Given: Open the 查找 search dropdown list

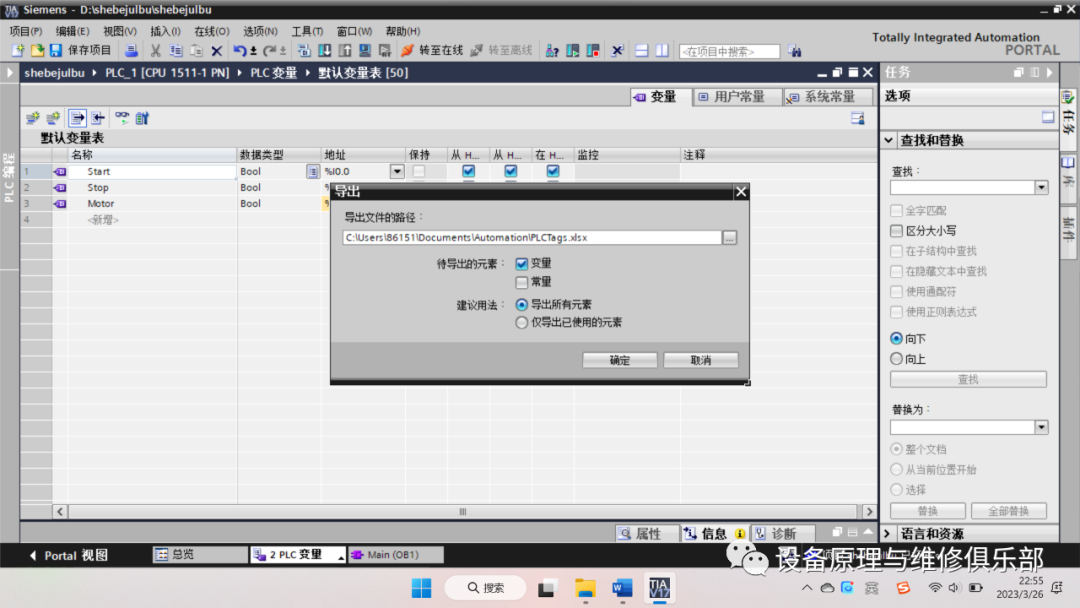Looking at the screenshot, I should click(x=1041, y=186).
